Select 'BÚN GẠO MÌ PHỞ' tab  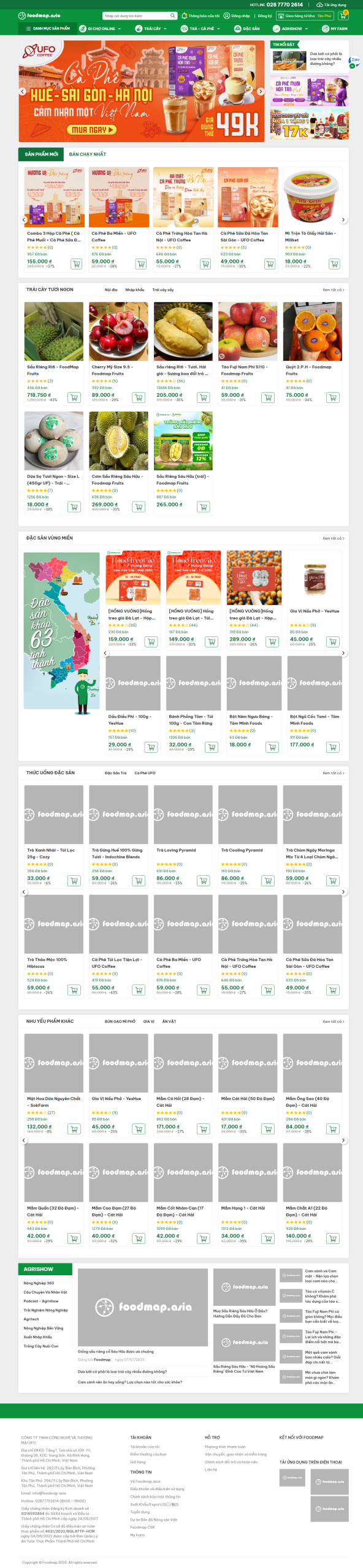(x=120, y=1022)
